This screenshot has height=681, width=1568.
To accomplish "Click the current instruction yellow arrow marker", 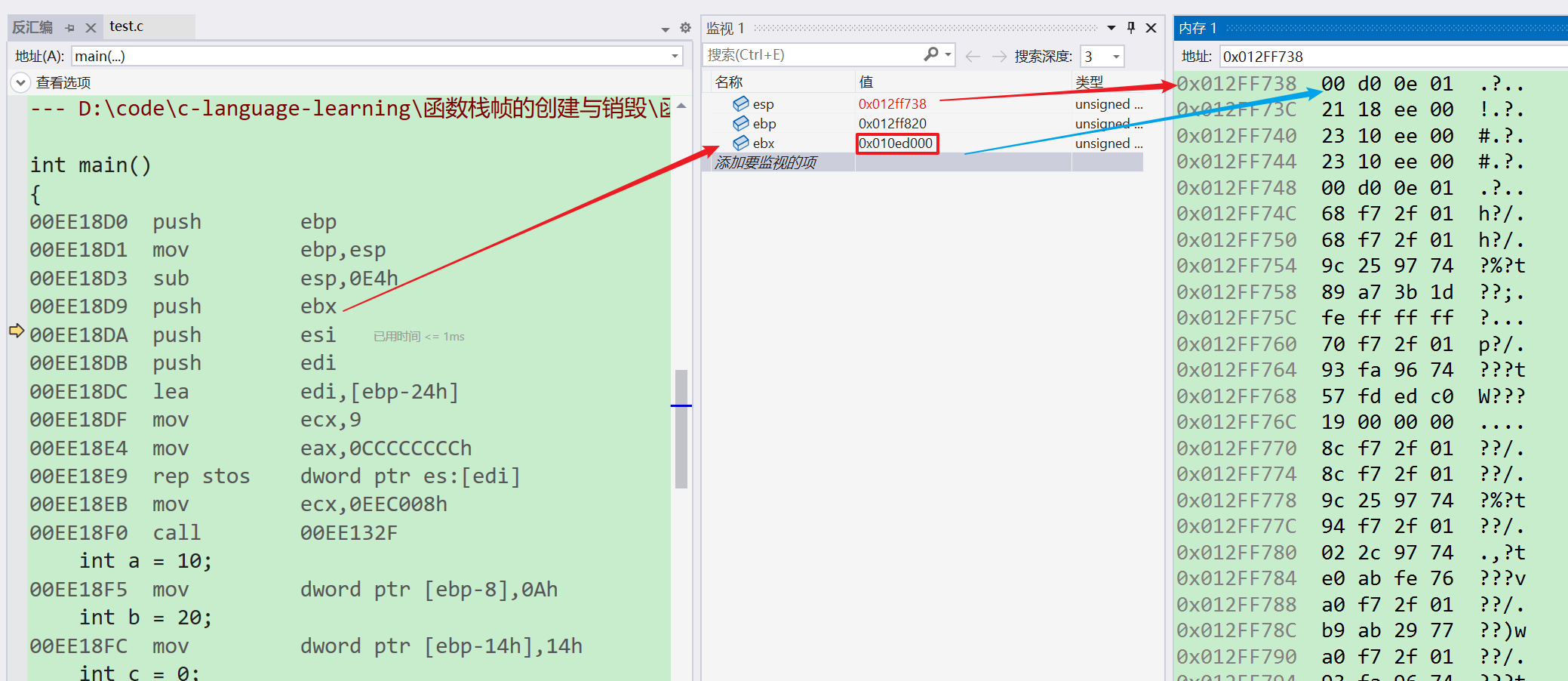I will tap(17, 331).
